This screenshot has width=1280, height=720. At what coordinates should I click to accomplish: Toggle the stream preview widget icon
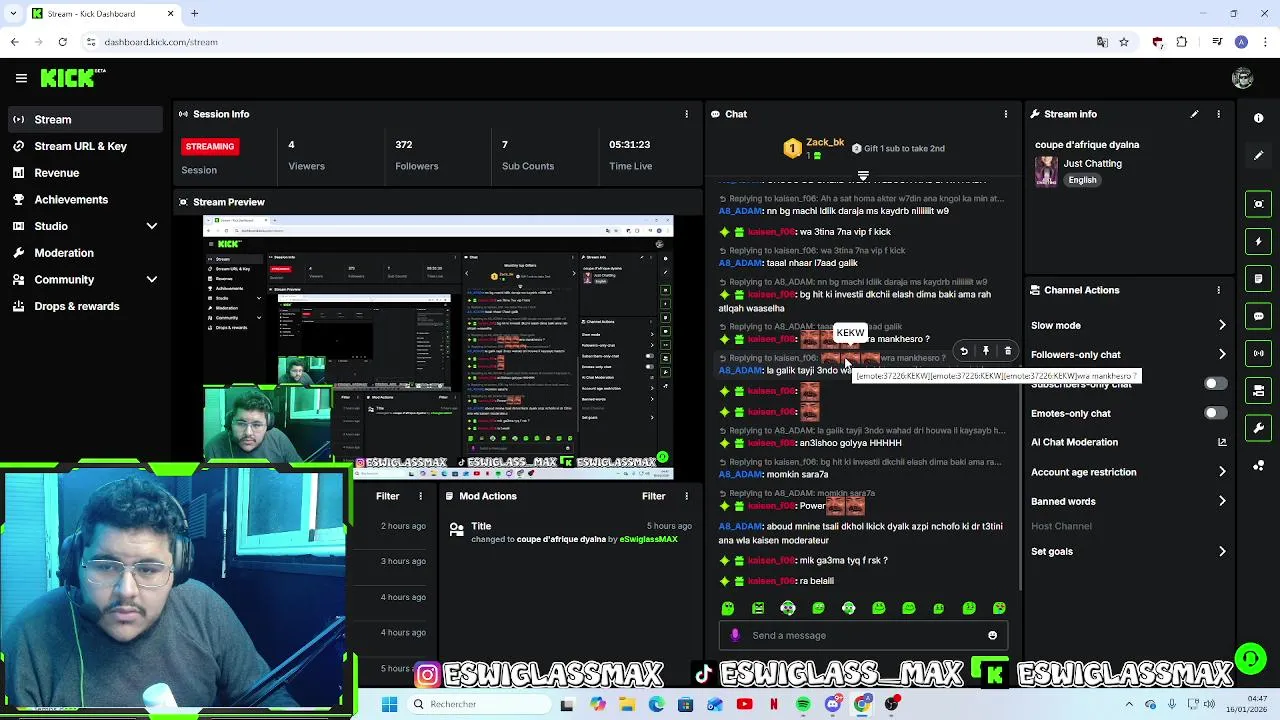click(x=1258, y=204)
